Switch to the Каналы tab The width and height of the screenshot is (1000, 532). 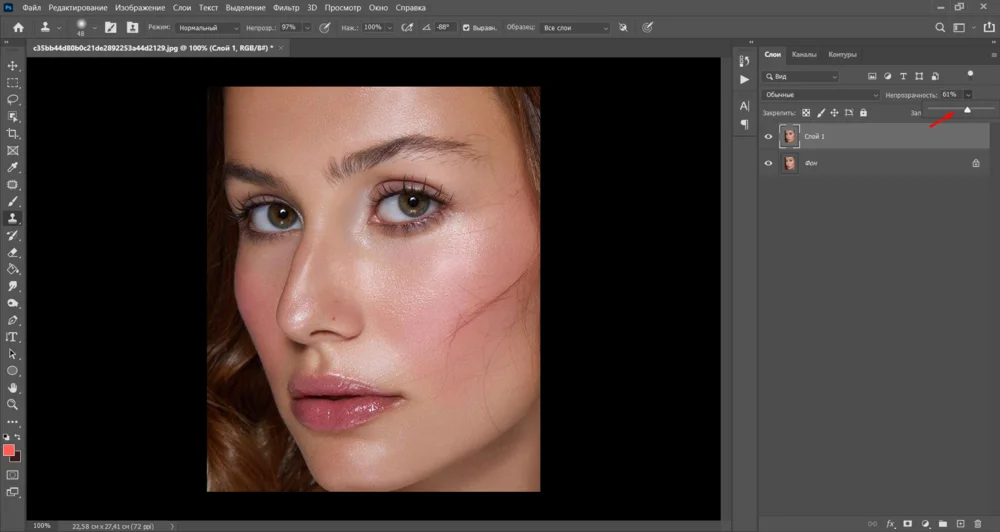tap(804, 54)
